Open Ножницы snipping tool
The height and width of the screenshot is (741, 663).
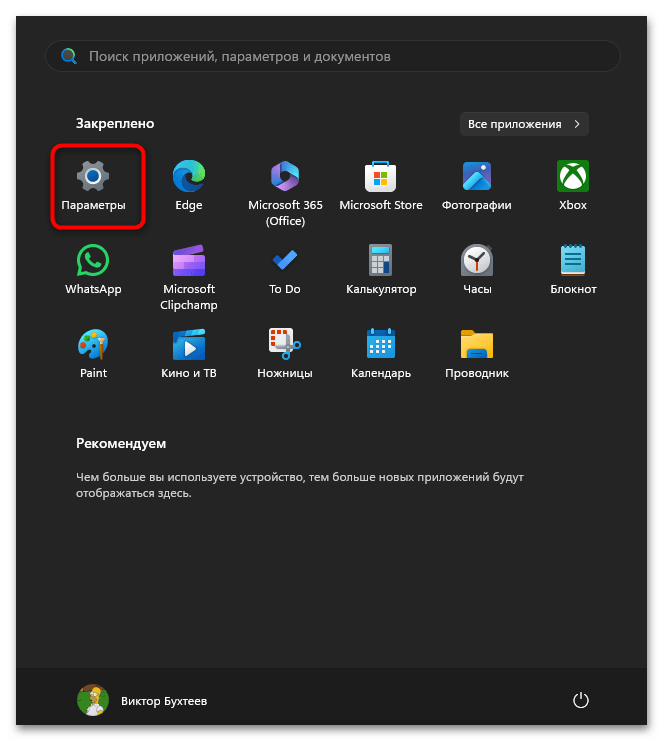[x=285, y=354]
